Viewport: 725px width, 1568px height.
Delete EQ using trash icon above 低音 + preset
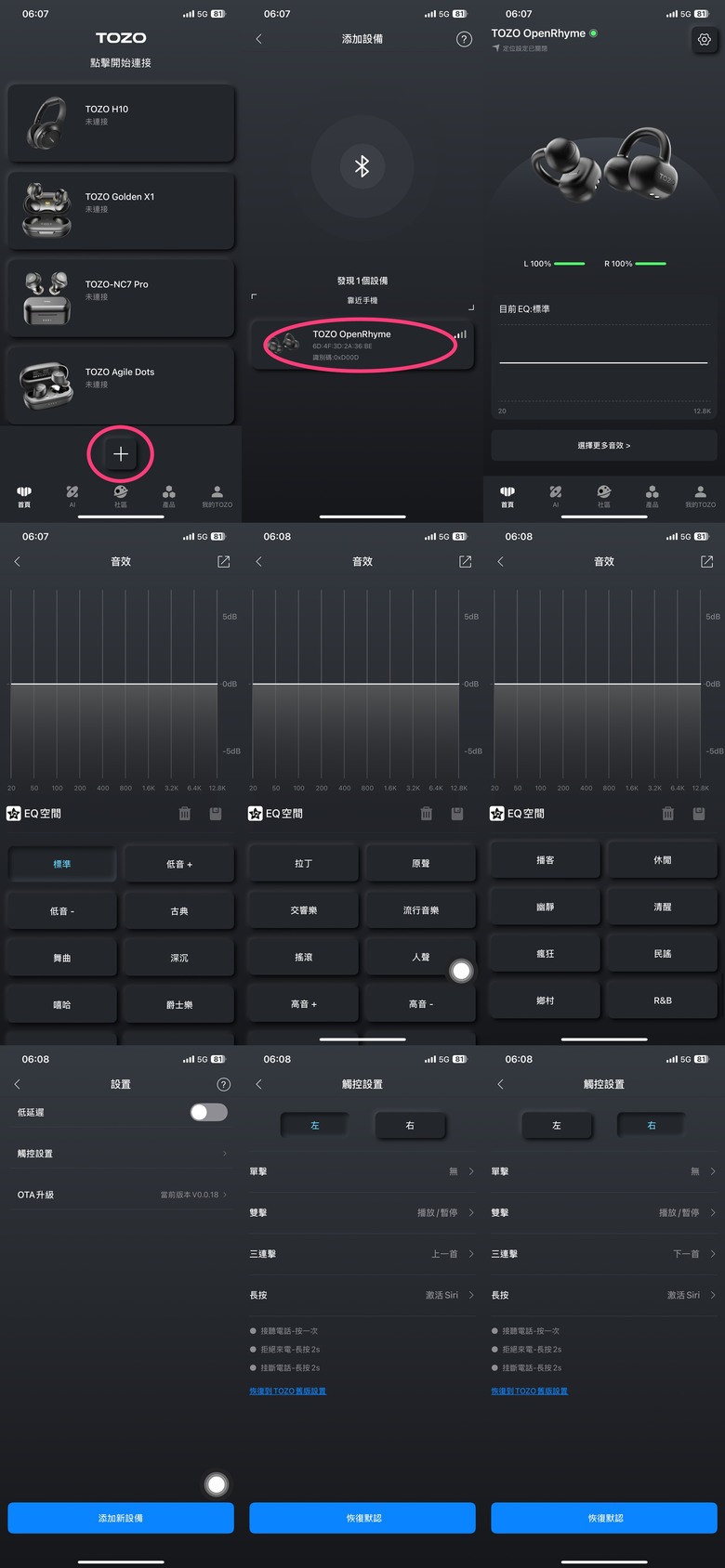[185, 814]
